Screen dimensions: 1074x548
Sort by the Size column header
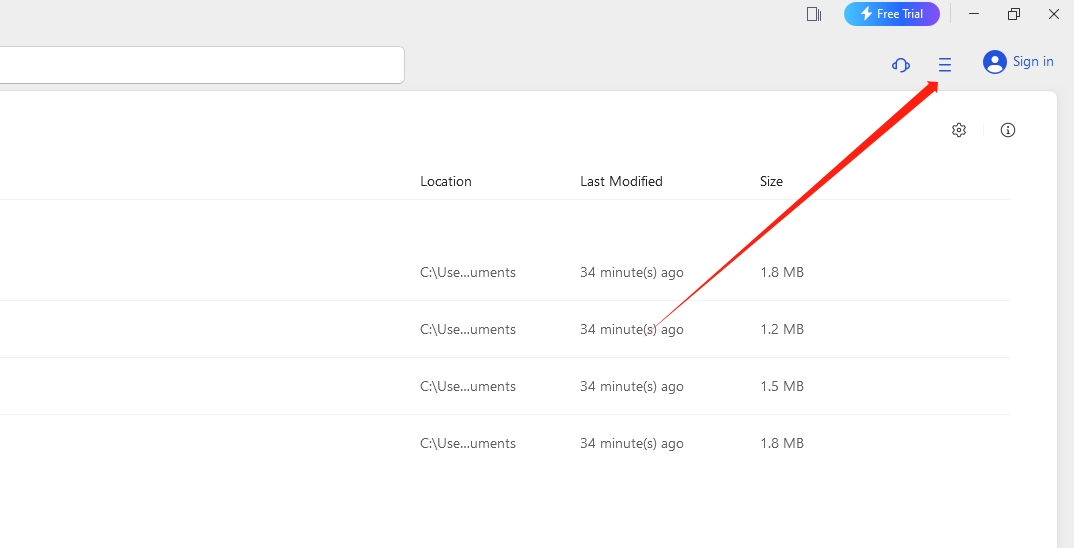click(771, 181)
